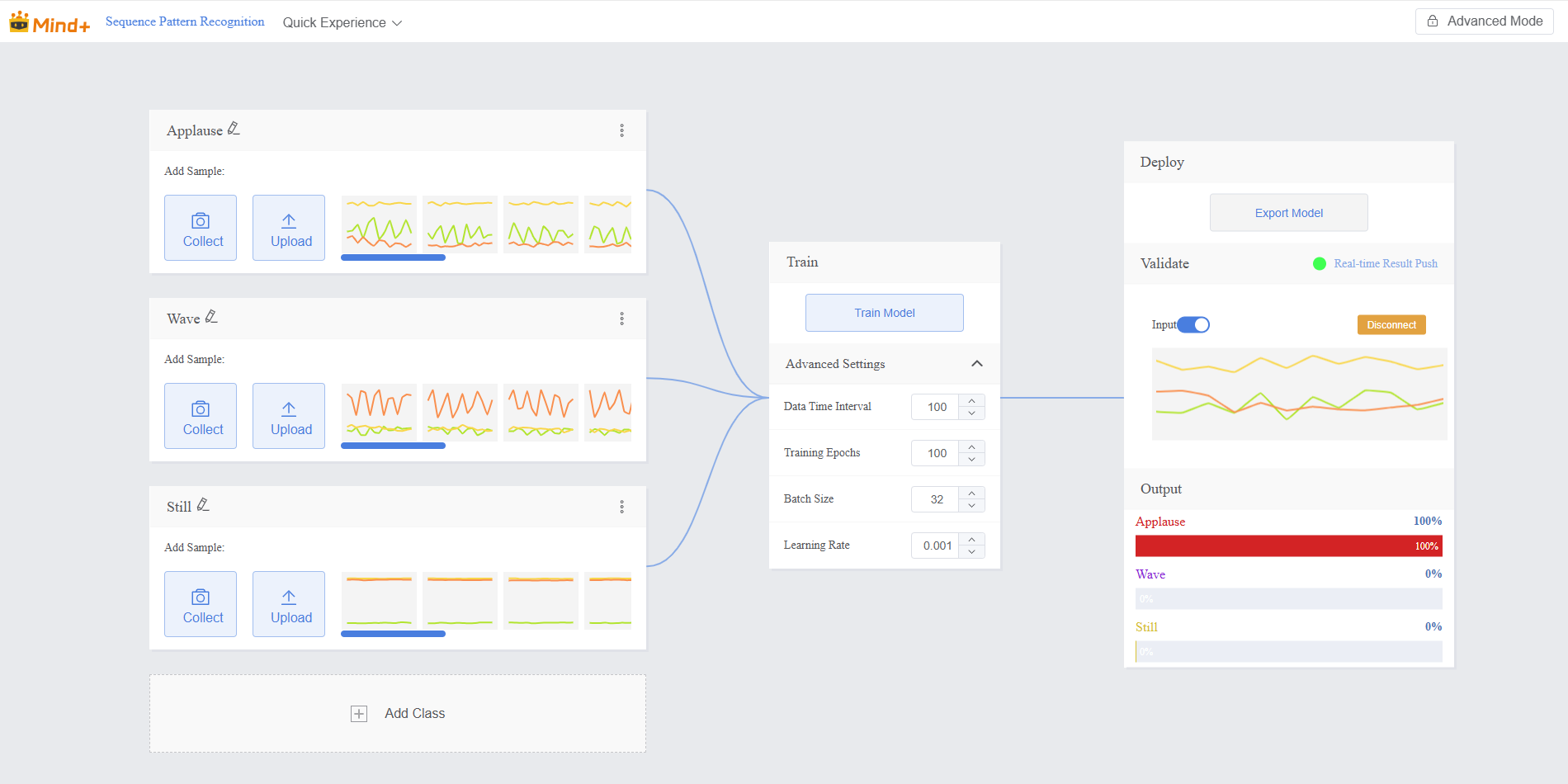Increase the Training Epochs value
This screenshot has width=1568, height=784.
point(971,447)
